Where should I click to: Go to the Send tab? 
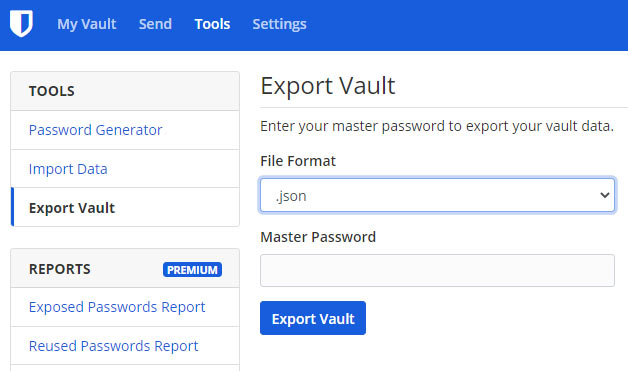coord(155,24)
